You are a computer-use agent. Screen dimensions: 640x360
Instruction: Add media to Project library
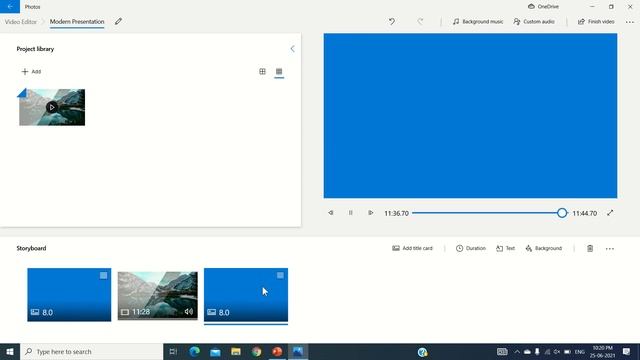pyautogui.click(x=31, y=71)
